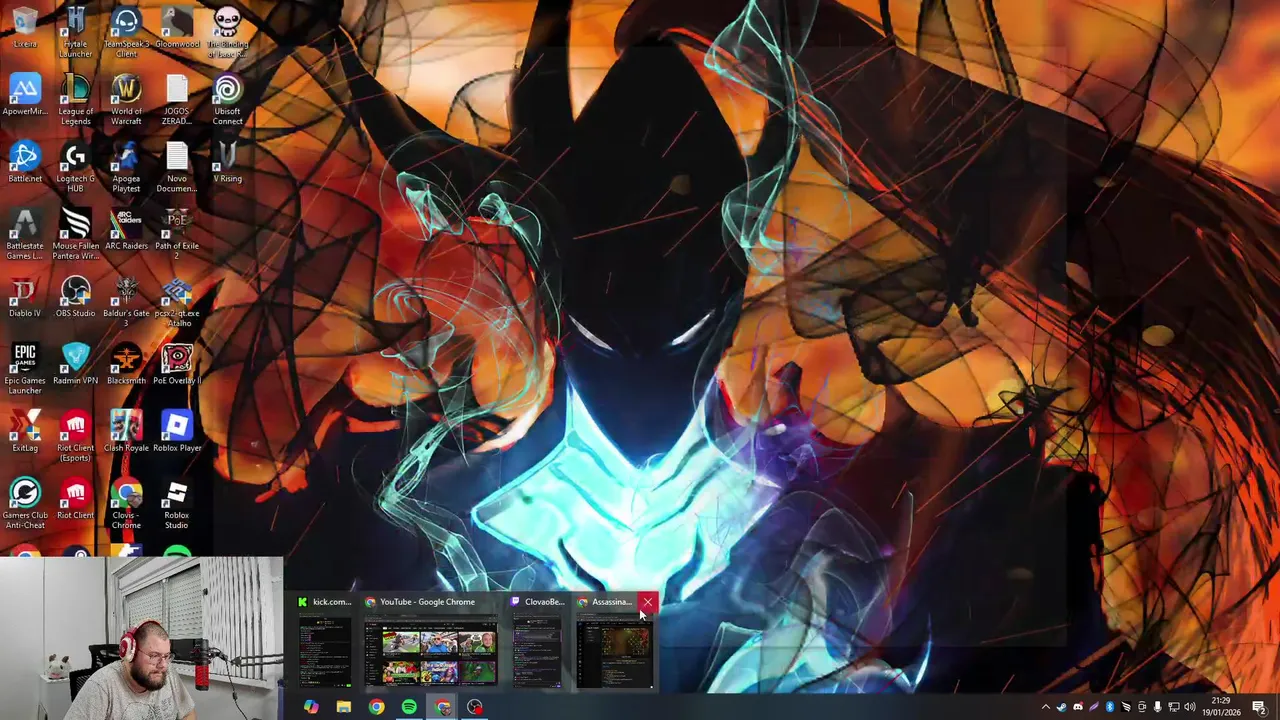This screenshot has height=720, width=1280.
Task: Select the Mouse Fallen Pantera shortcut
Action: click(x=75, y=233)
